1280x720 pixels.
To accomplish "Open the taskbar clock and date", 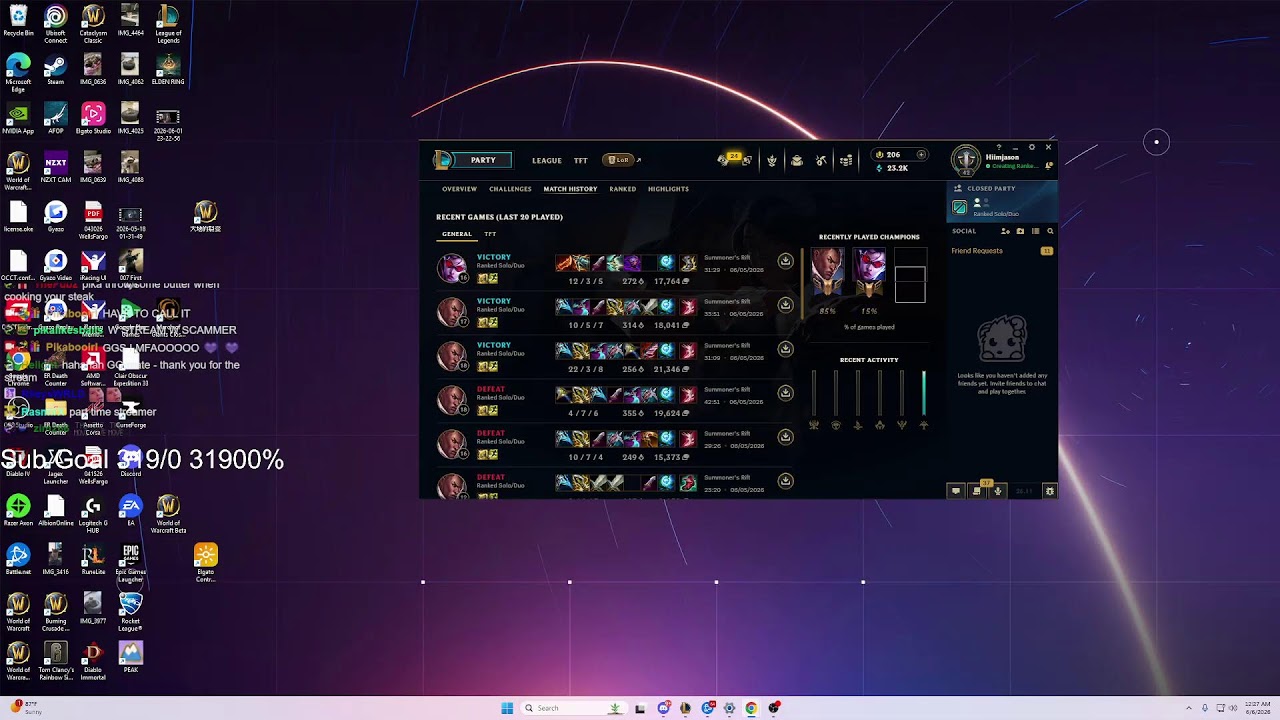I will 1256,708.
